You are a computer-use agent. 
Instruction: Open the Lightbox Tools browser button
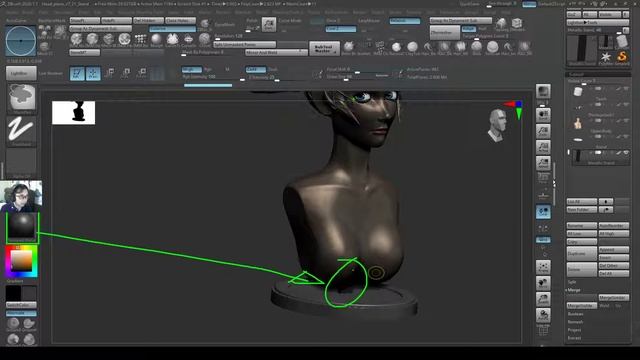click(x=598, y=22)
